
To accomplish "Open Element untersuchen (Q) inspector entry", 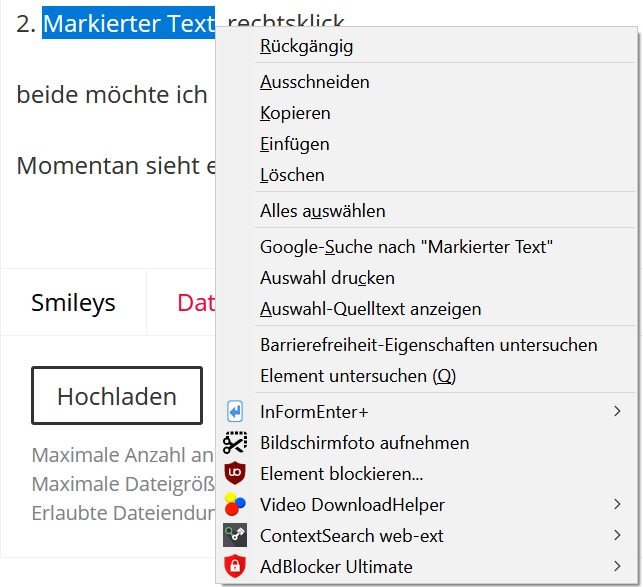I will point(358,376).
